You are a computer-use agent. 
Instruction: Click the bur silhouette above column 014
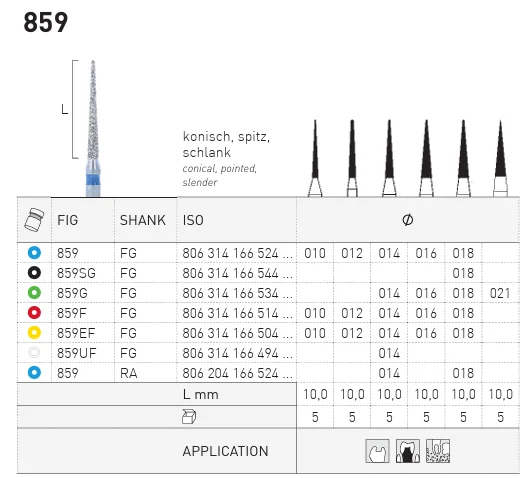tap(389, 158)
